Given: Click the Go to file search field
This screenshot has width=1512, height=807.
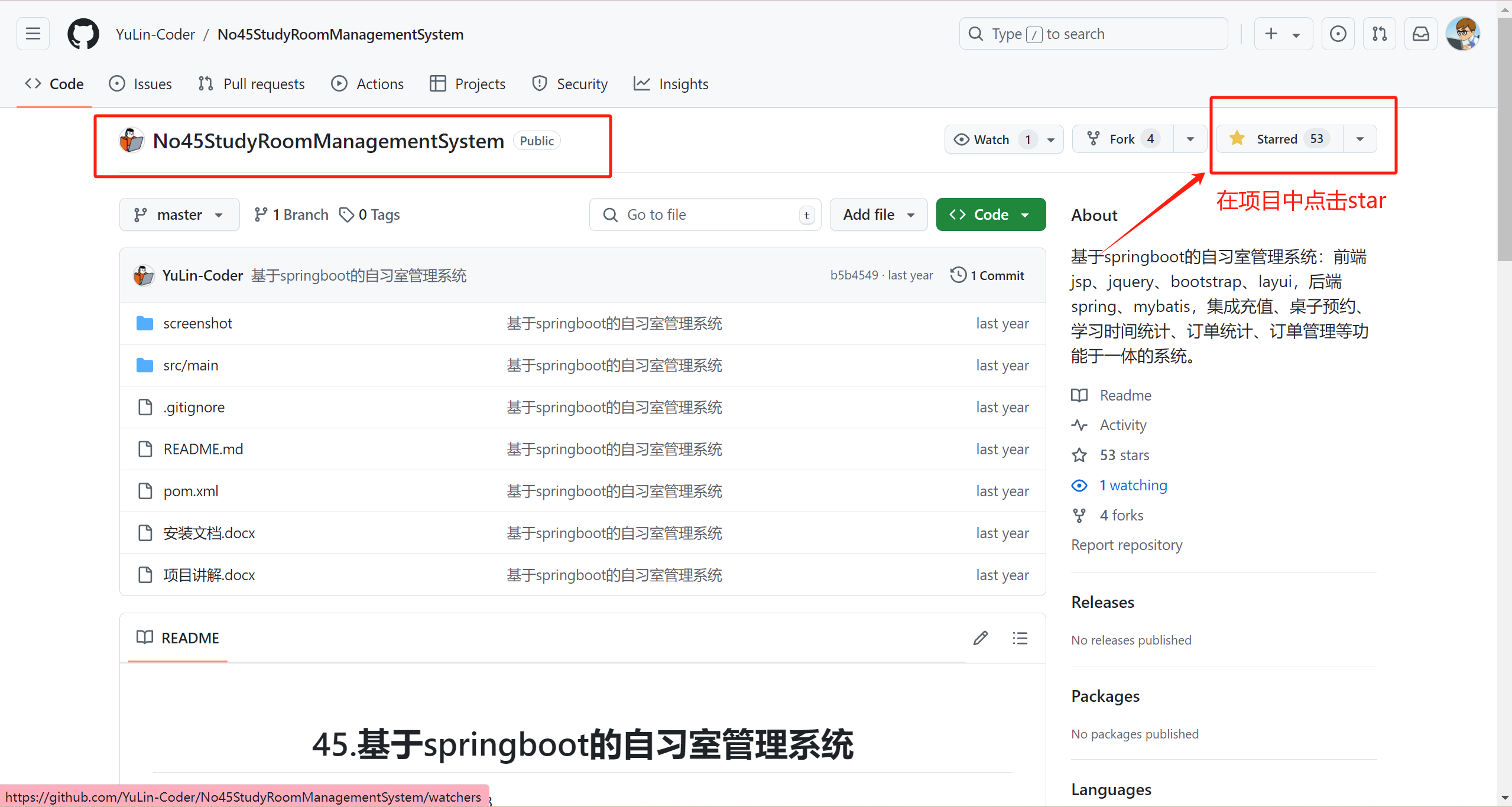Looking at the screenshot, I should point(705,214).
